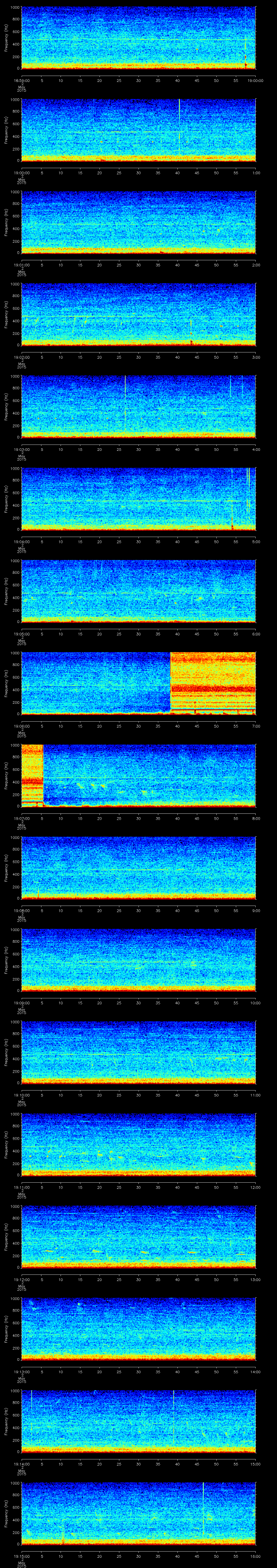Click the loud broadband noise block in 19:06:00 panel
277x1568 pixels.
pyautogui.click(x=213, y=683)
